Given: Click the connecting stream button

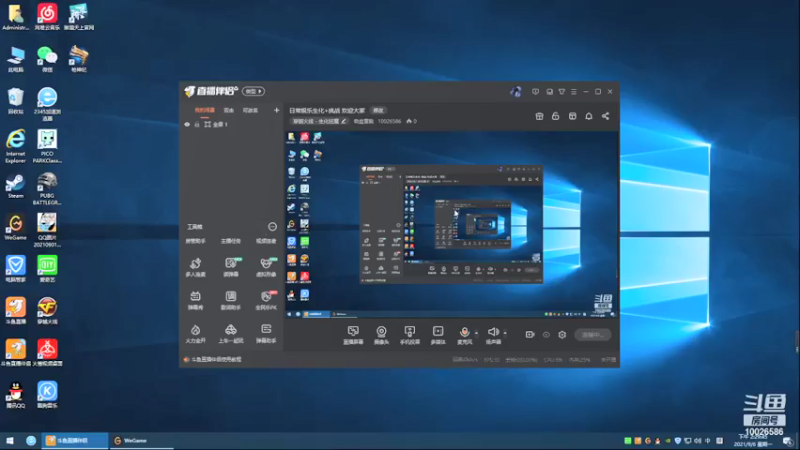Looking at the screenshot, I should pyautogui.click(x=592, y=335).
